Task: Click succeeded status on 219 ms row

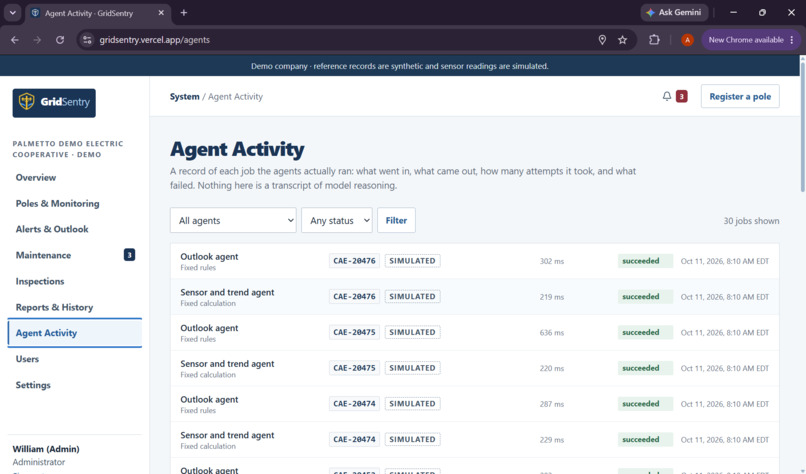Action: [645, 296]
